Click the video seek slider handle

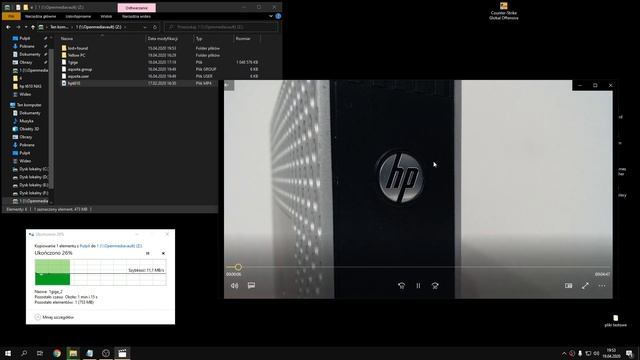click(x=238, y=267)
